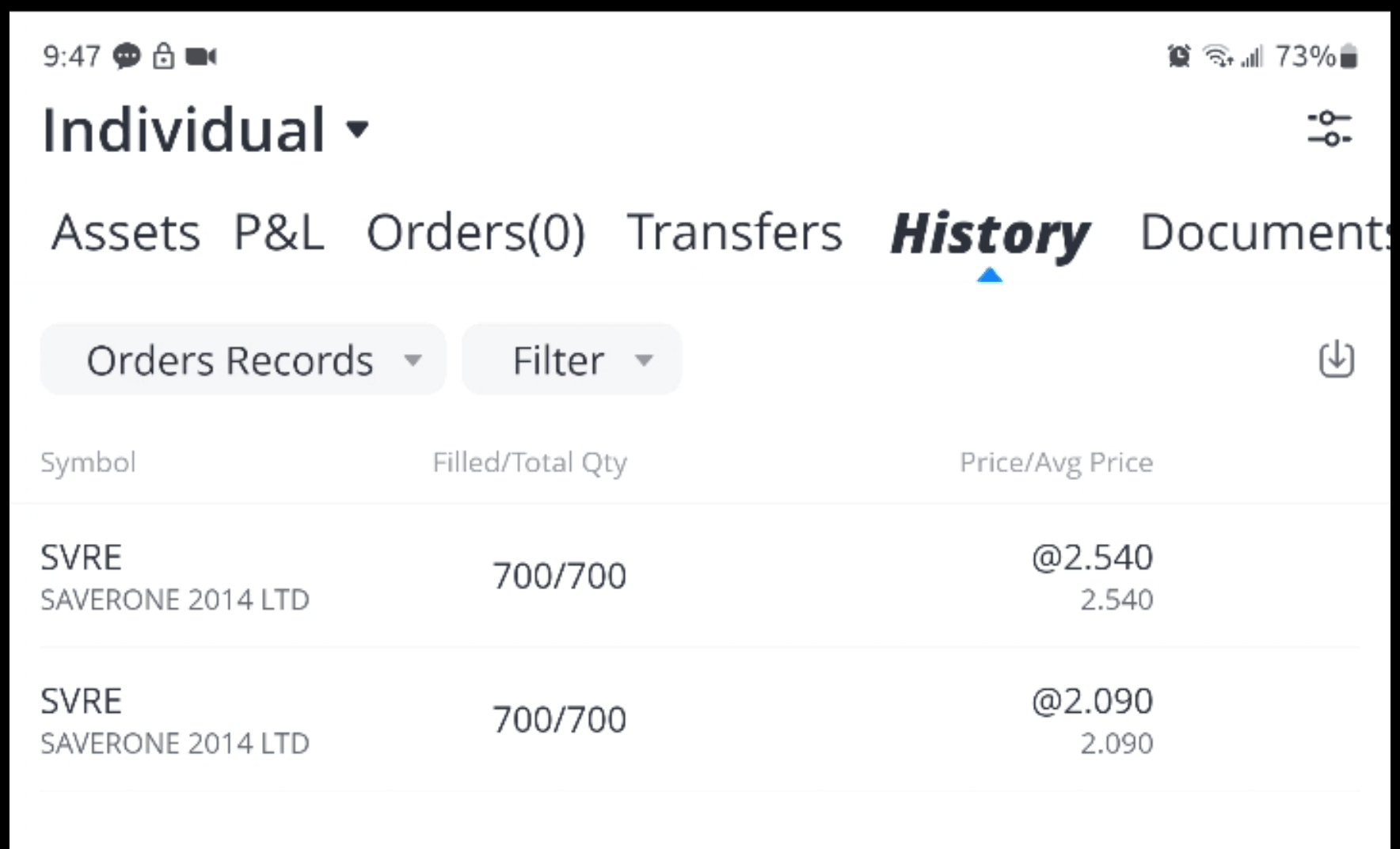The image size is (1400, 849).
Task: Open the settings sliders icon
Action: (1330, 128)
